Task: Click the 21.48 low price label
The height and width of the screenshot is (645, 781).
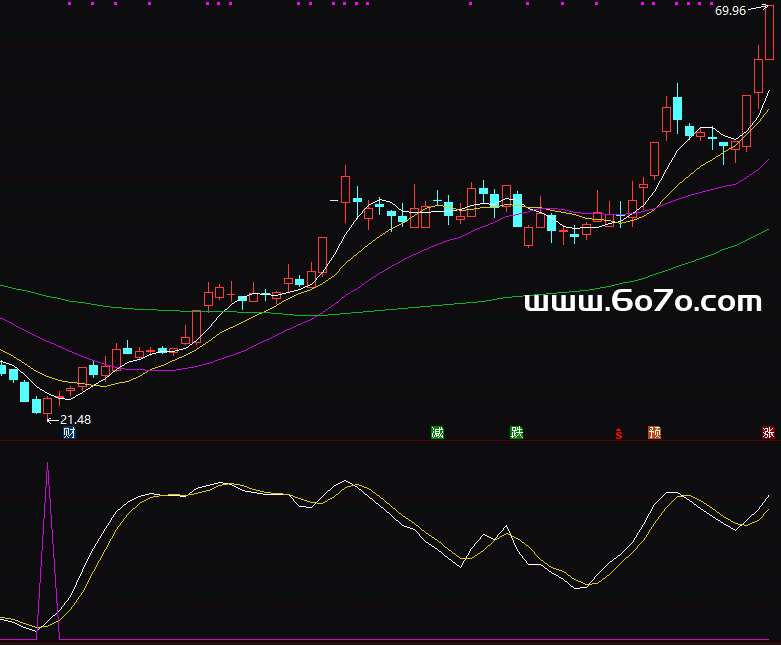Action: pyautogui.click(x=75, y=420)
